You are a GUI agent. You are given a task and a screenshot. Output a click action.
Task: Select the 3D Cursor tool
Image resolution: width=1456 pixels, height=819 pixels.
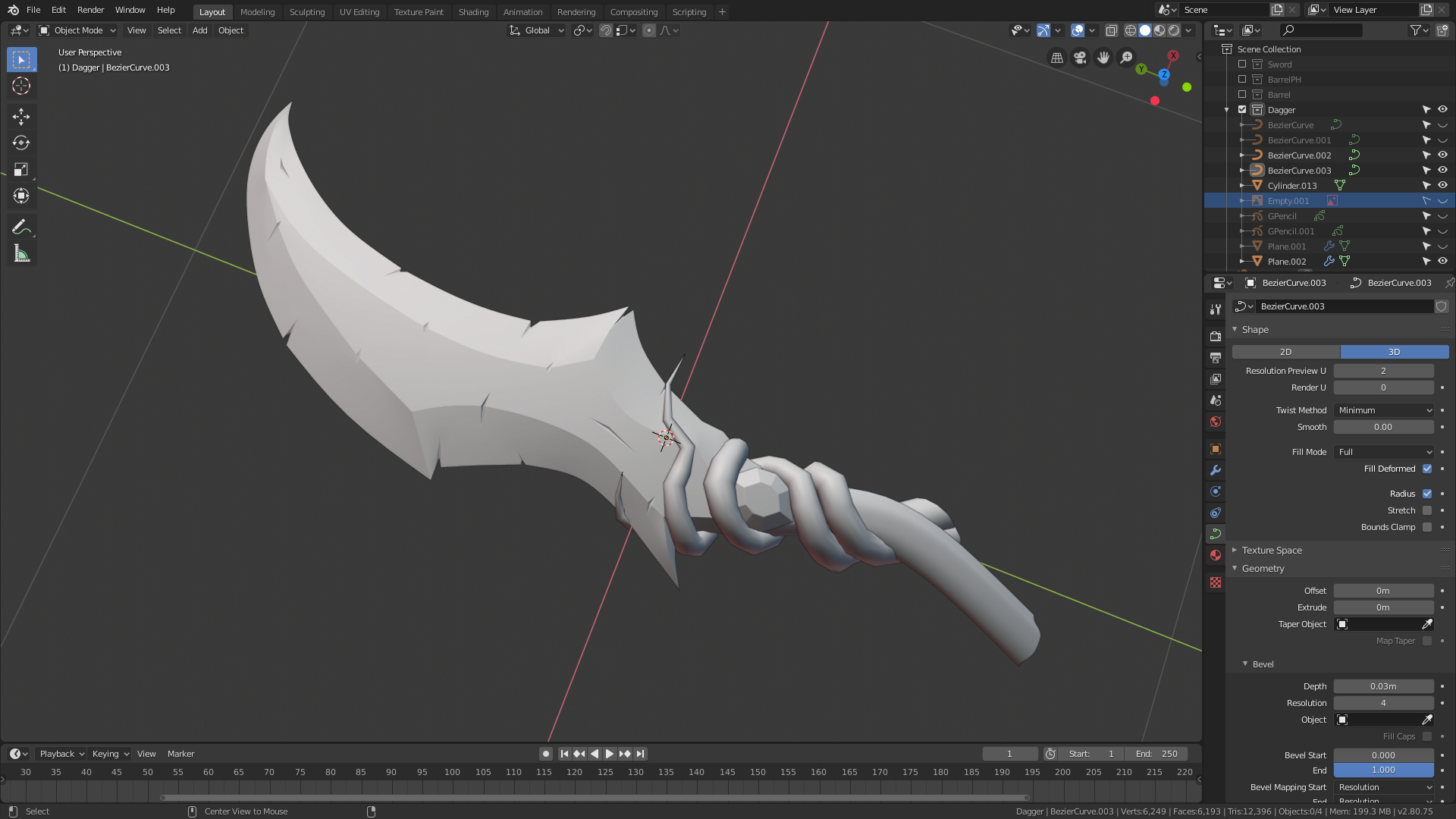pyautogui.click(x=21, y=86)
